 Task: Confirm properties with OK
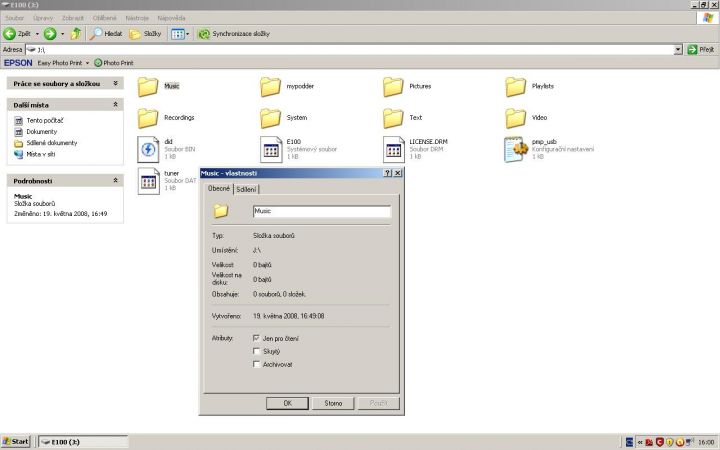287,403
